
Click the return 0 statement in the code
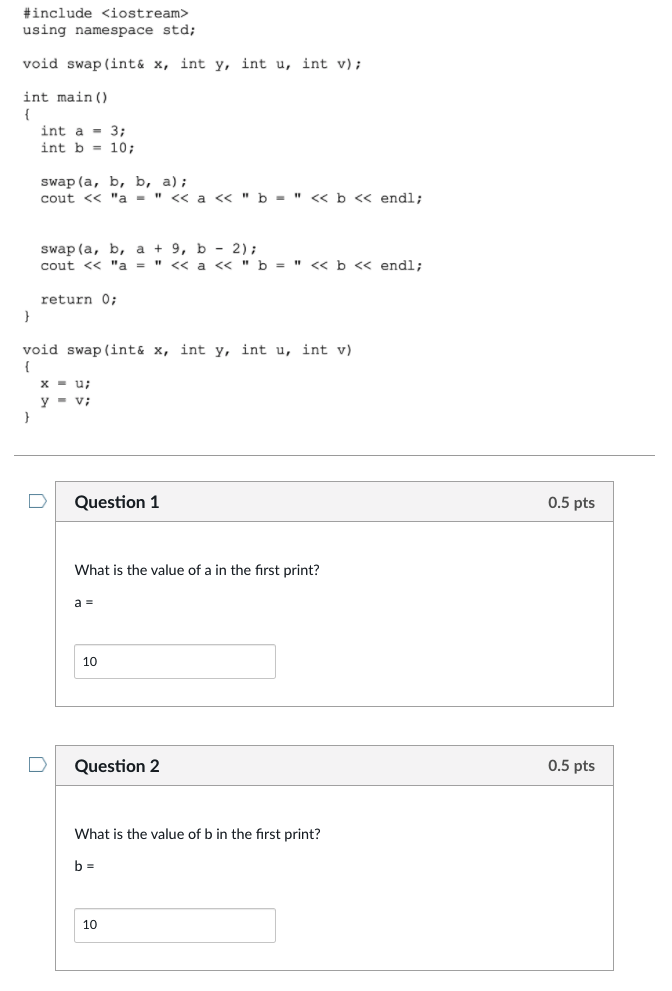(75, 299)
